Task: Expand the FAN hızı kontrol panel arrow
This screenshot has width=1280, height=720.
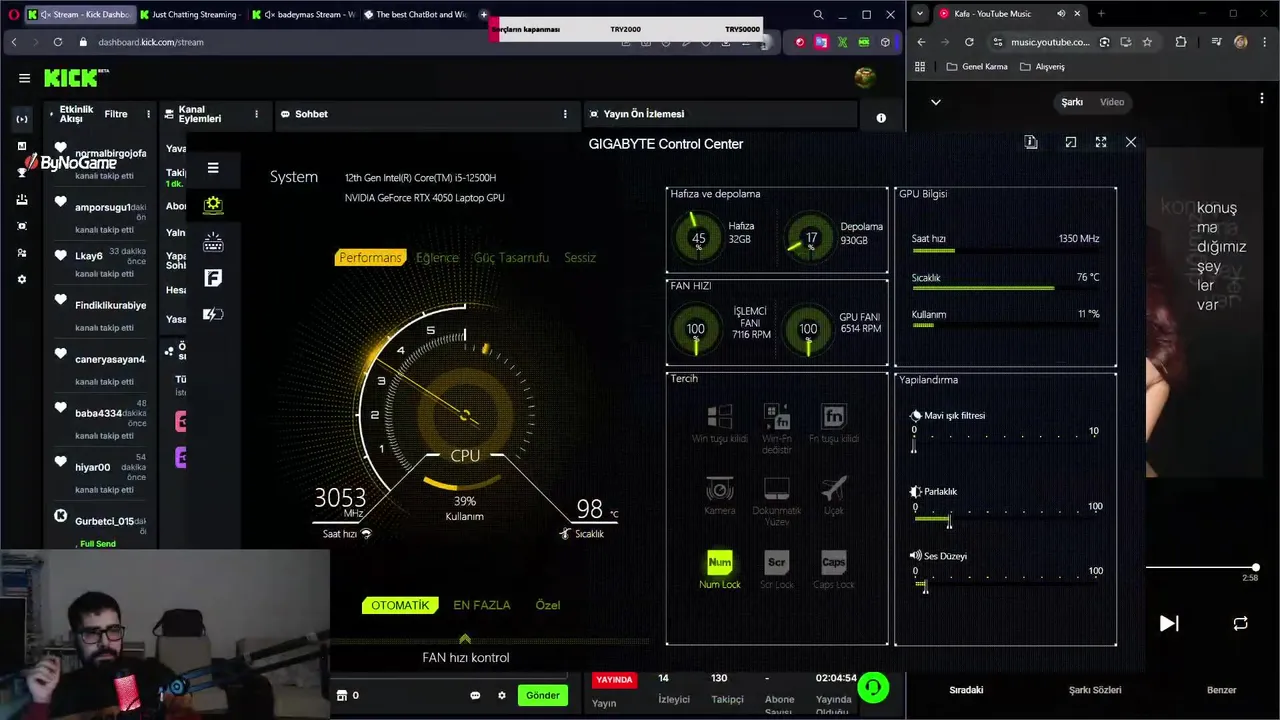Action: click(x=465, y=639)
